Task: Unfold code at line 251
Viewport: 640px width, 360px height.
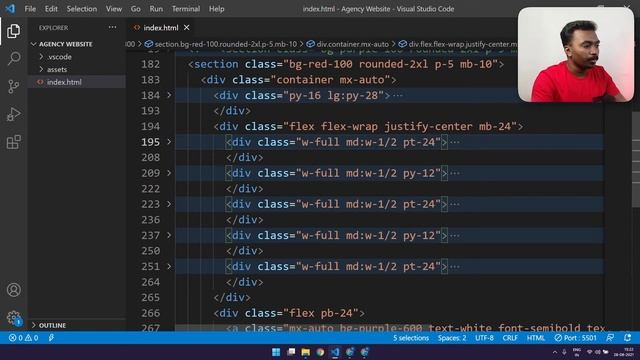Action: point(169,266)
